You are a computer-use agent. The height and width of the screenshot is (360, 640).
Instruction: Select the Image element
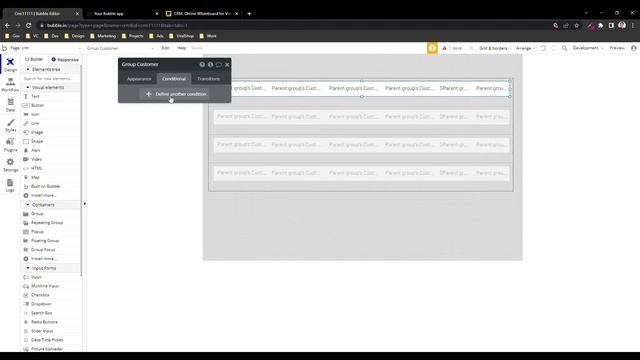[x=51, y=132]
